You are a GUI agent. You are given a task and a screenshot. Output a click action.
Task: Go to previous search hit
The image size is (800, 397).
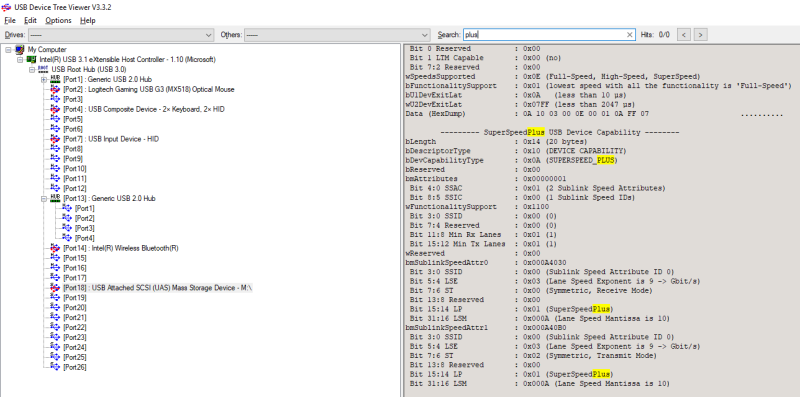(x=684, y=35)
